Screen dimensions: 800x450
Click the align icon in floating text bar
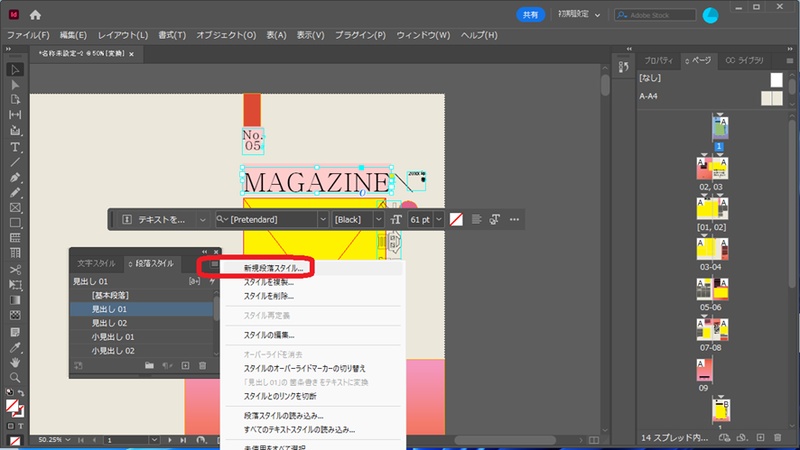(476, 219)
